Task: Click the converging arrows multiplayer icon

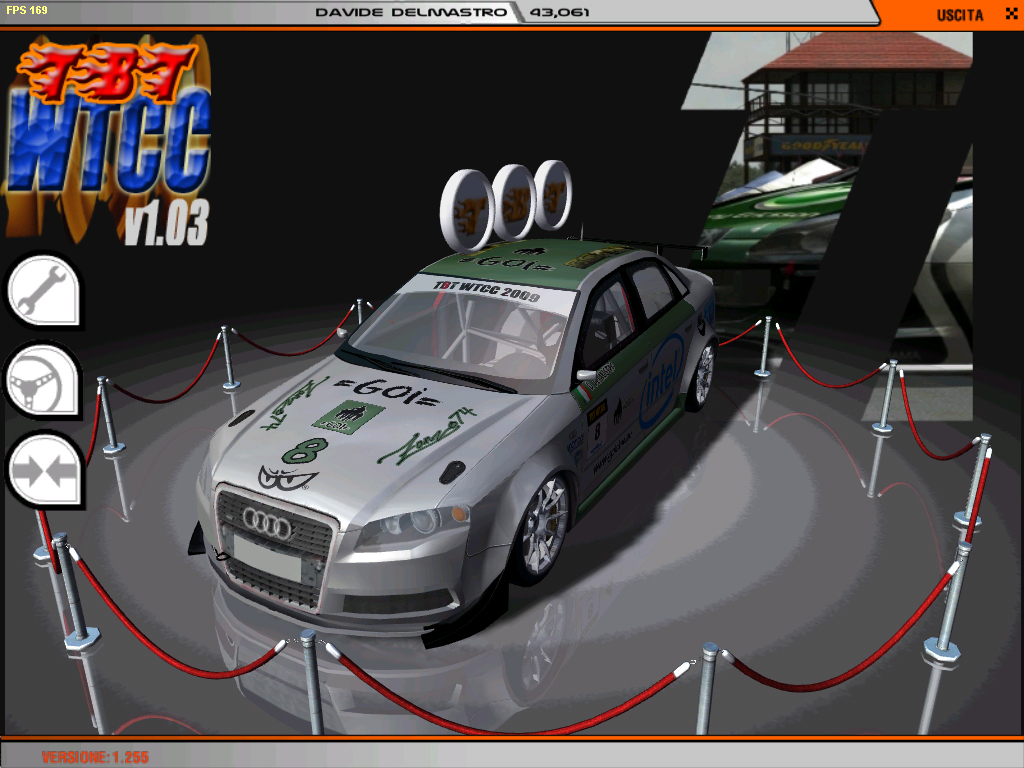Action: coord(43,470)
